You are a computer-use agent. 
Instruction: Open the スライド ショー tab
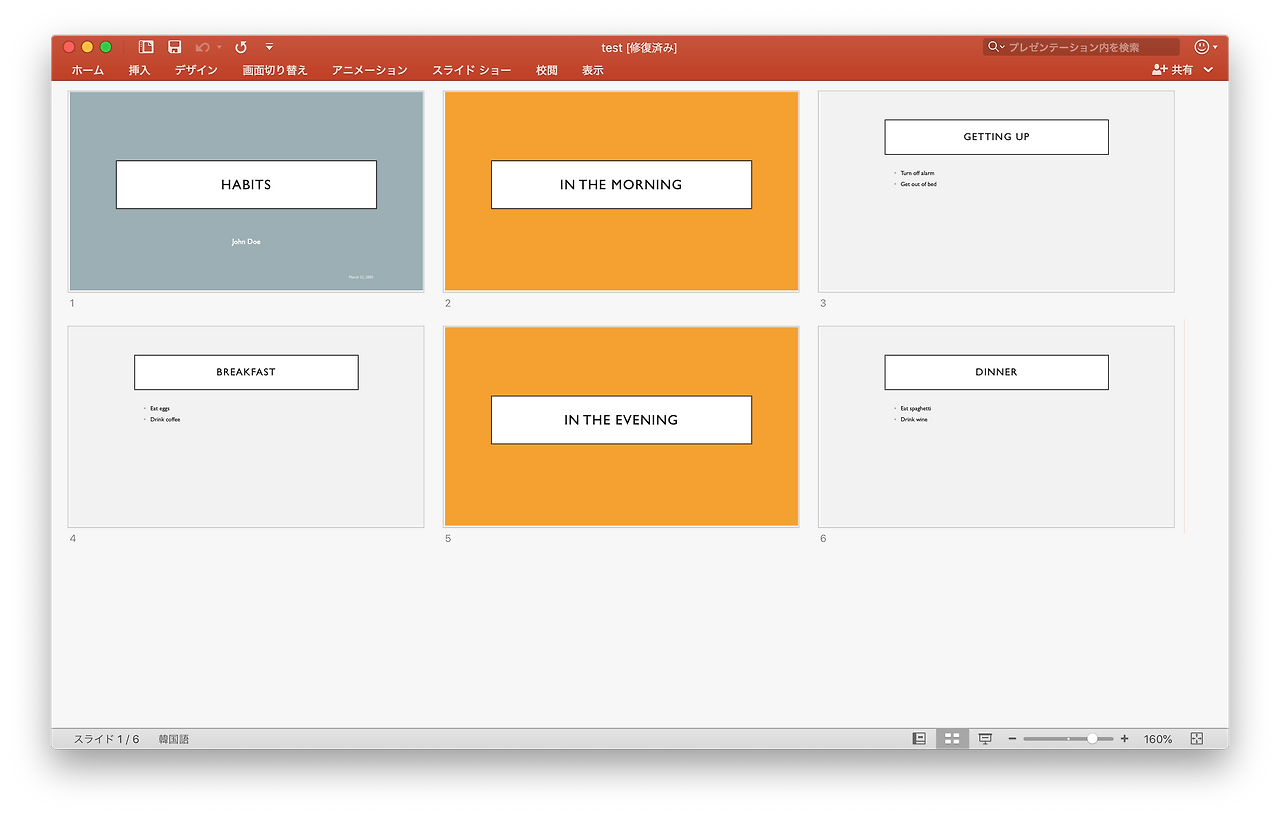click(472, 70)
